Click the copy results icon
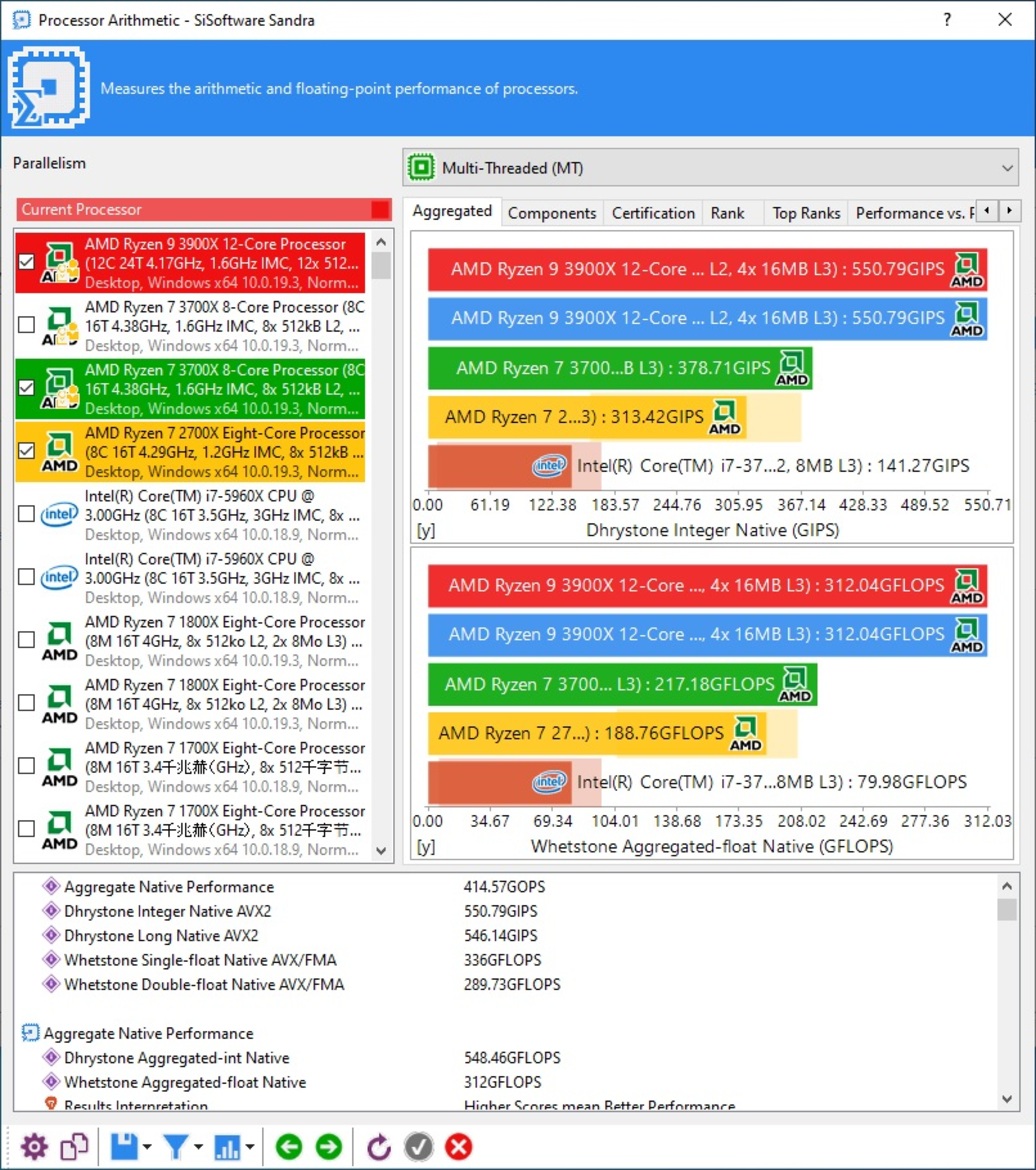1036x1170 pixels. coord(75,1146)
